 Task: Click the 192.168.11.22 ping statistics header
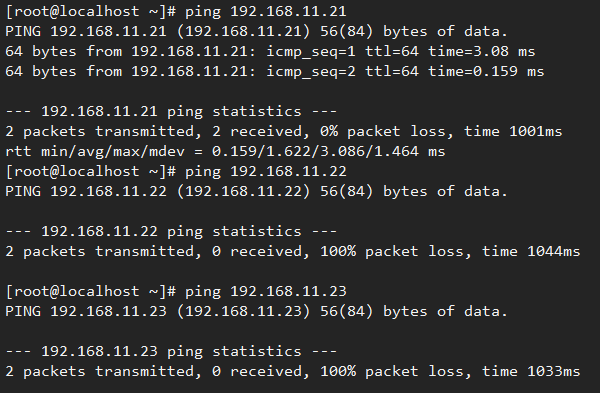point(171,232)
